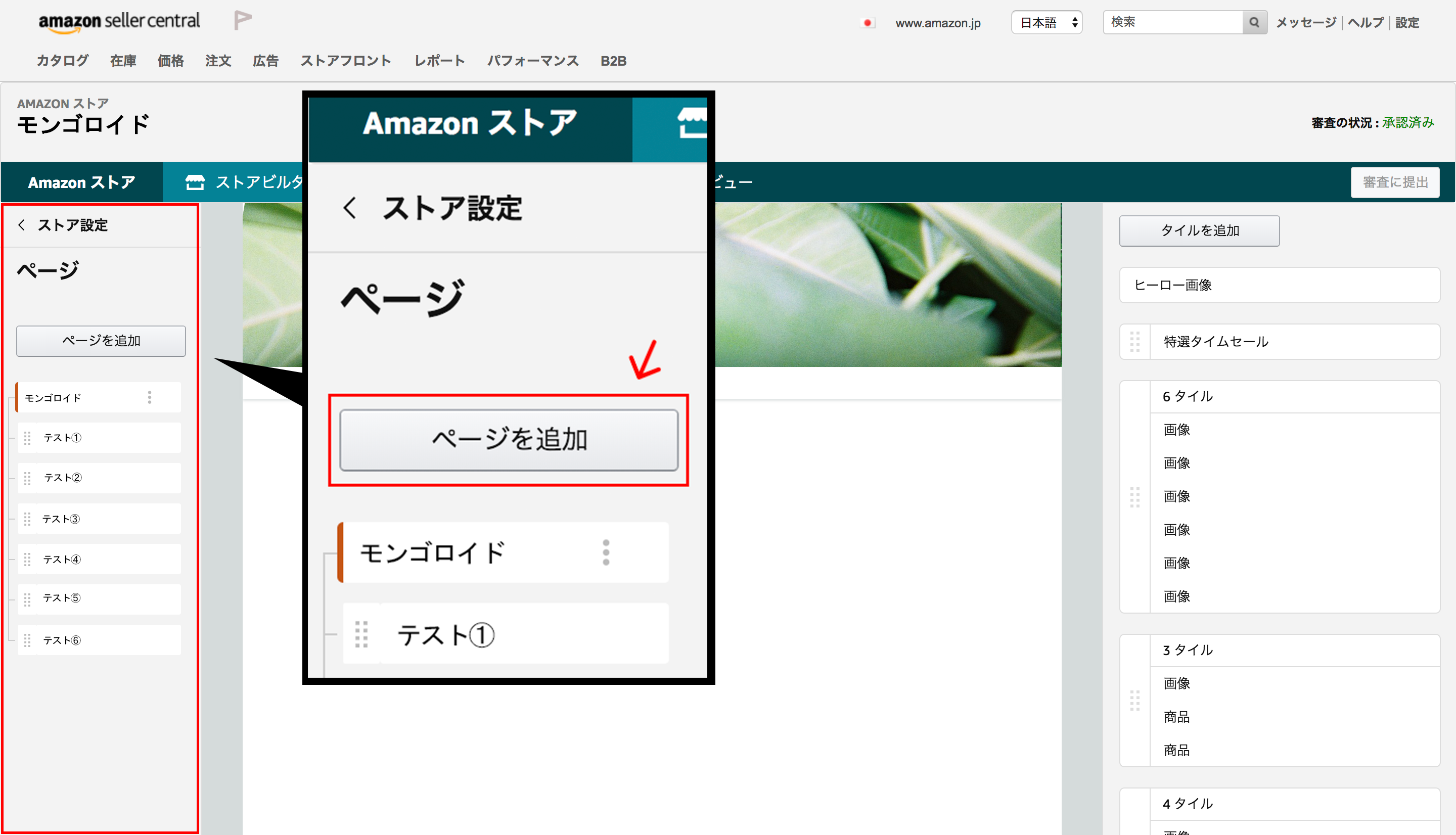This screenshot has height=835, width=1456.
Task: Open the ストアフロント menu
Action: click(346, 61)
